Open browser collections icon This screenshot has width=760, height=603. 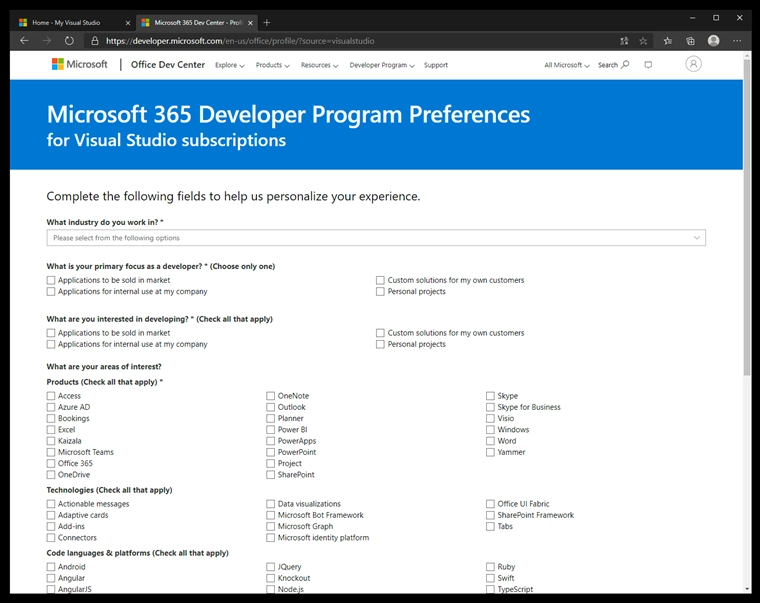pyautogui.click(x=690, y=41)
